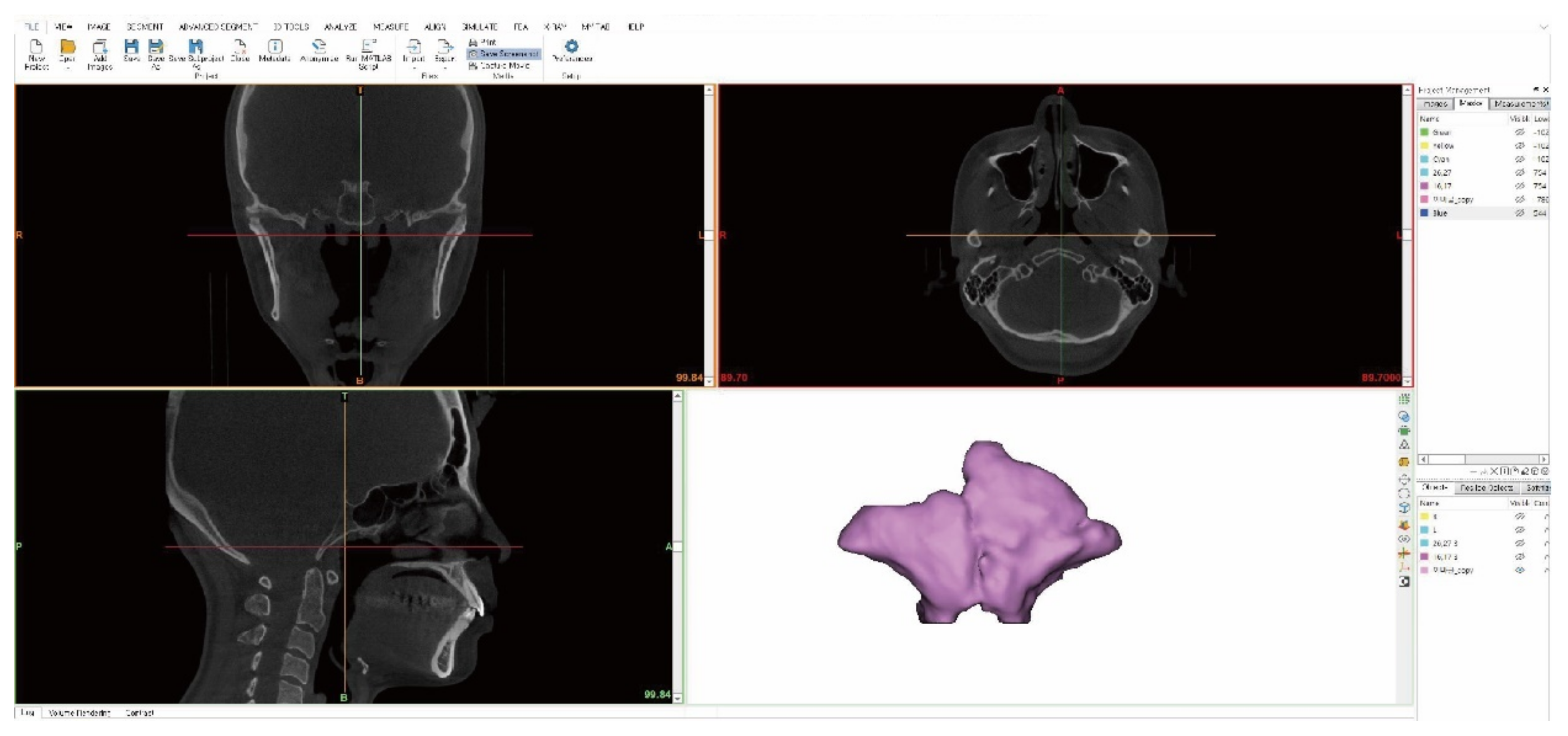This screenshot has width=1568, height=736.
Task: Show the Blue mask visibility
Action: (x=1519, y=213)
